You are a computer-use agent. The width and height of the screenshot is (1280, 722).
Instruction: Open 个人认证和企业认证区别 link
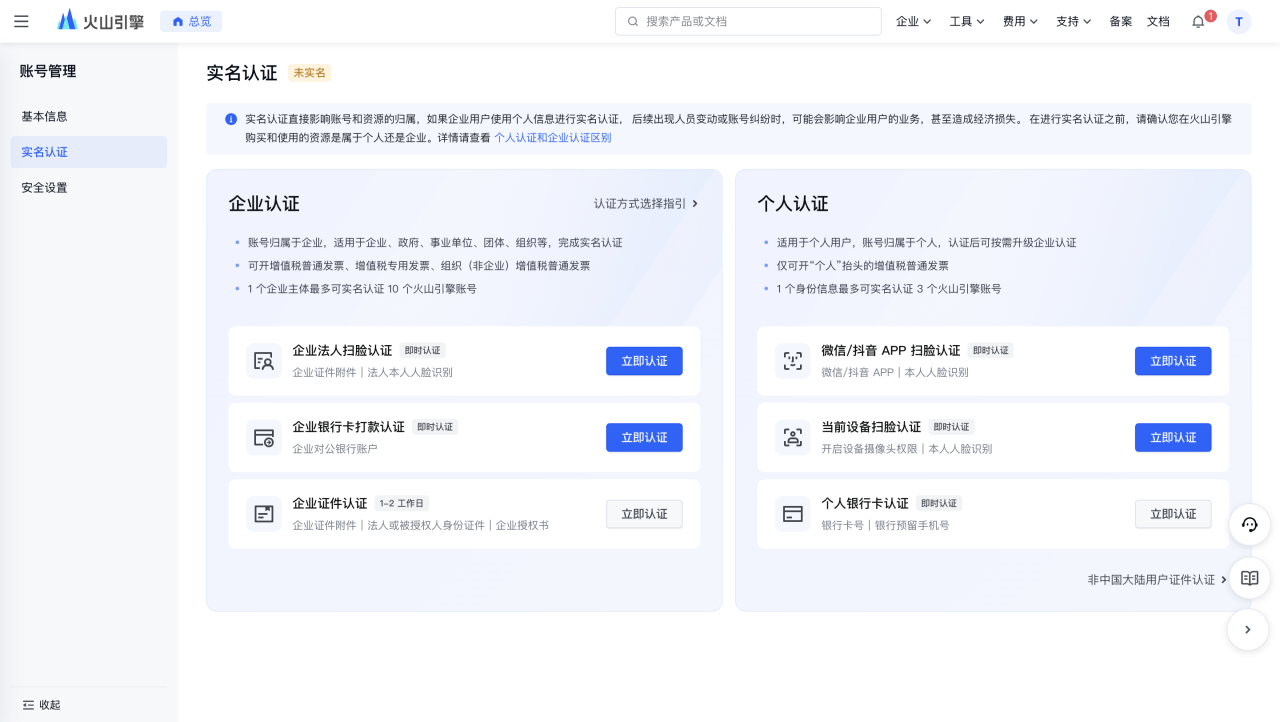pos(553,138)
